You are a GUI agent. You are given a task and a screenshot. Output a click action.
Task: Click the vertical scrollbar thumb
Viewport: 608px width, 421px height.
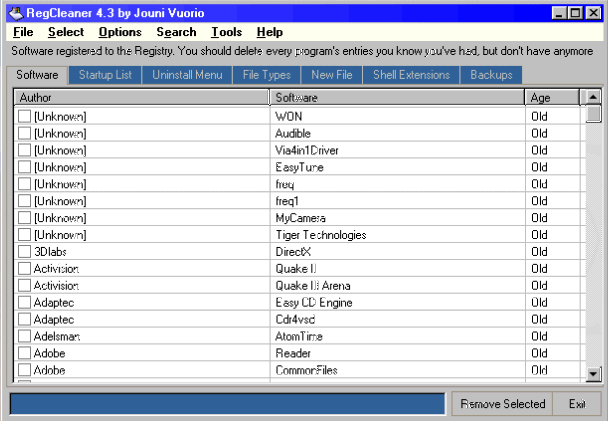593,114
